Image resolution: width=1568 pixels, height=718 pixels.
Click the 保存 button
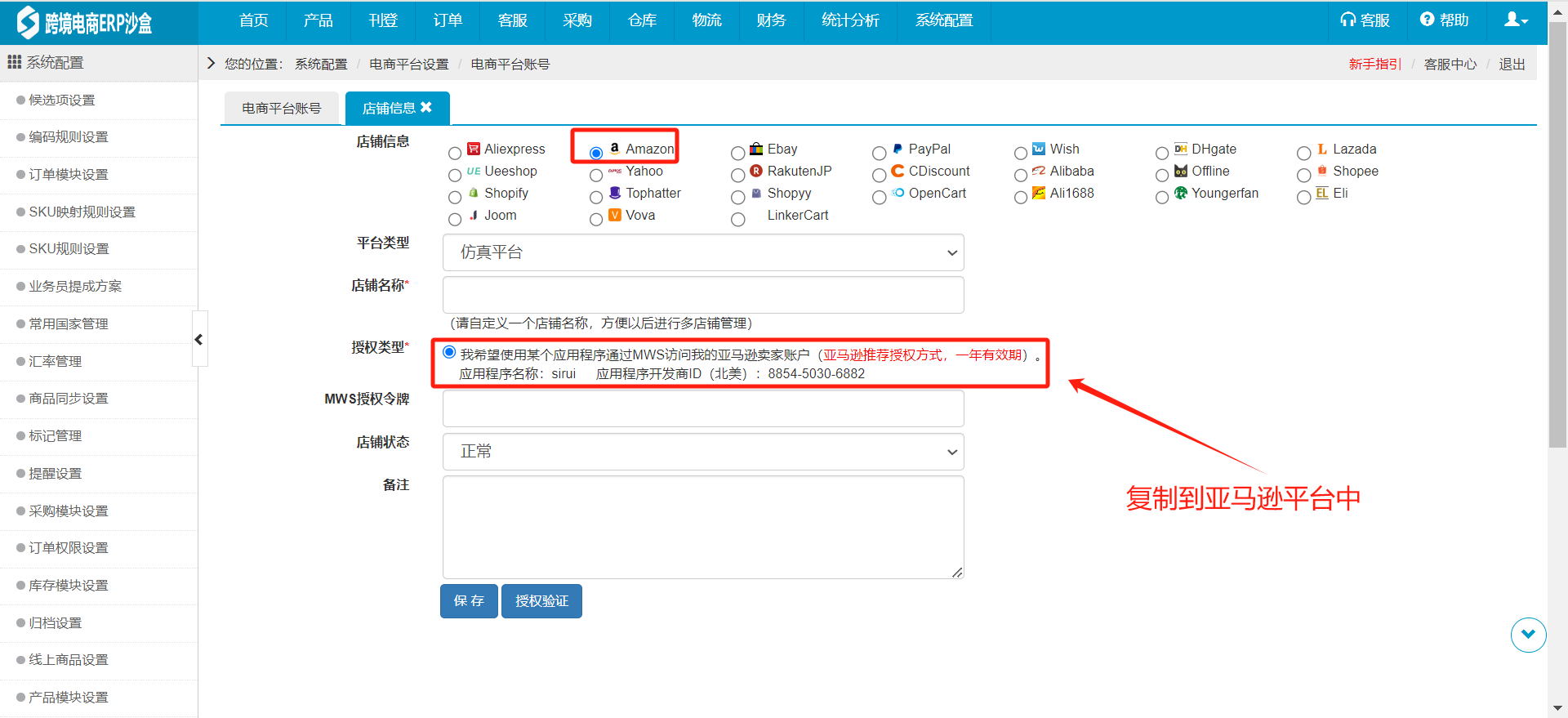(469, 601)
